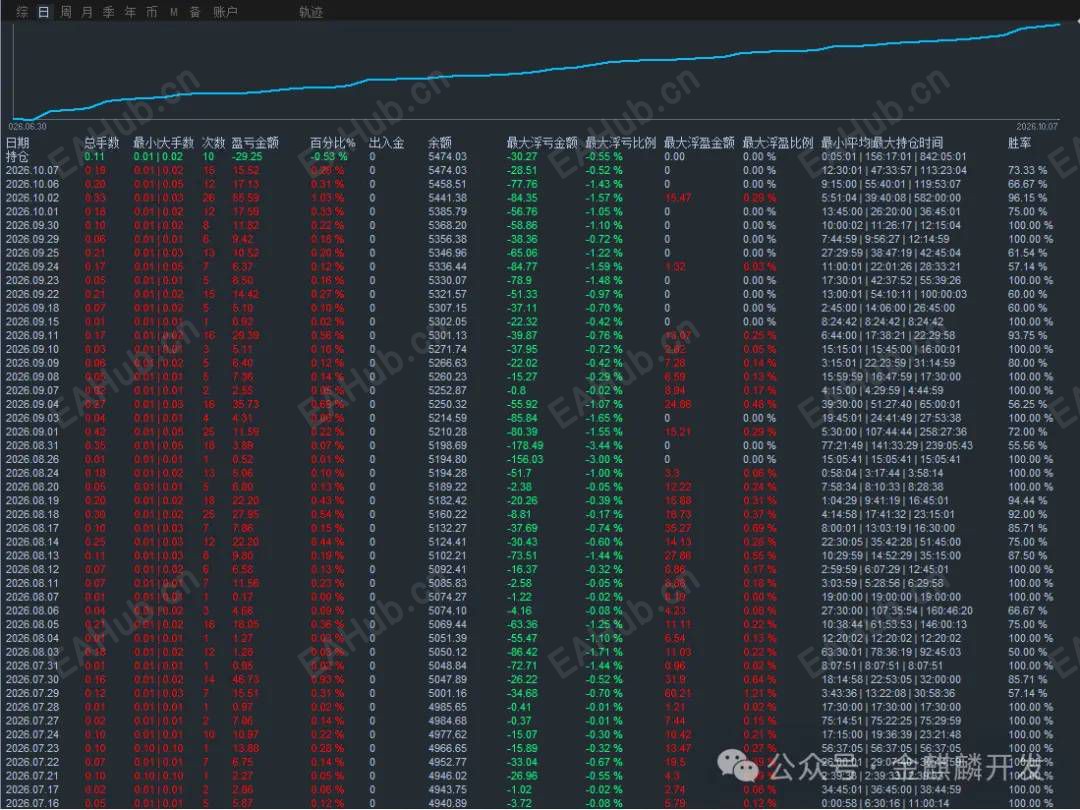
Task: Open the 币 currency tab
Action: click(x=152, y=12)
